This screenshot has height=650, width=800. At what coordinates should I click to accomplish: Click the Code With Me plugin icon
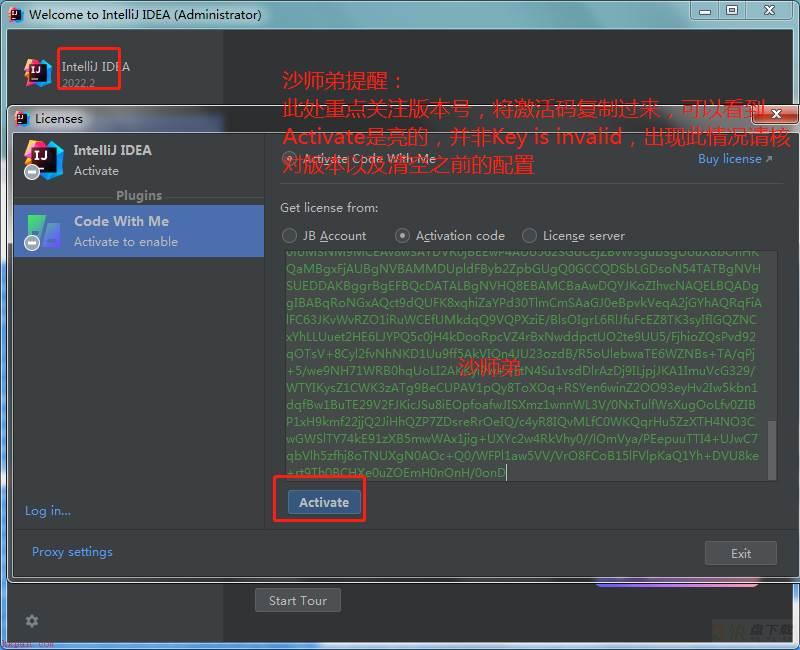43,232
